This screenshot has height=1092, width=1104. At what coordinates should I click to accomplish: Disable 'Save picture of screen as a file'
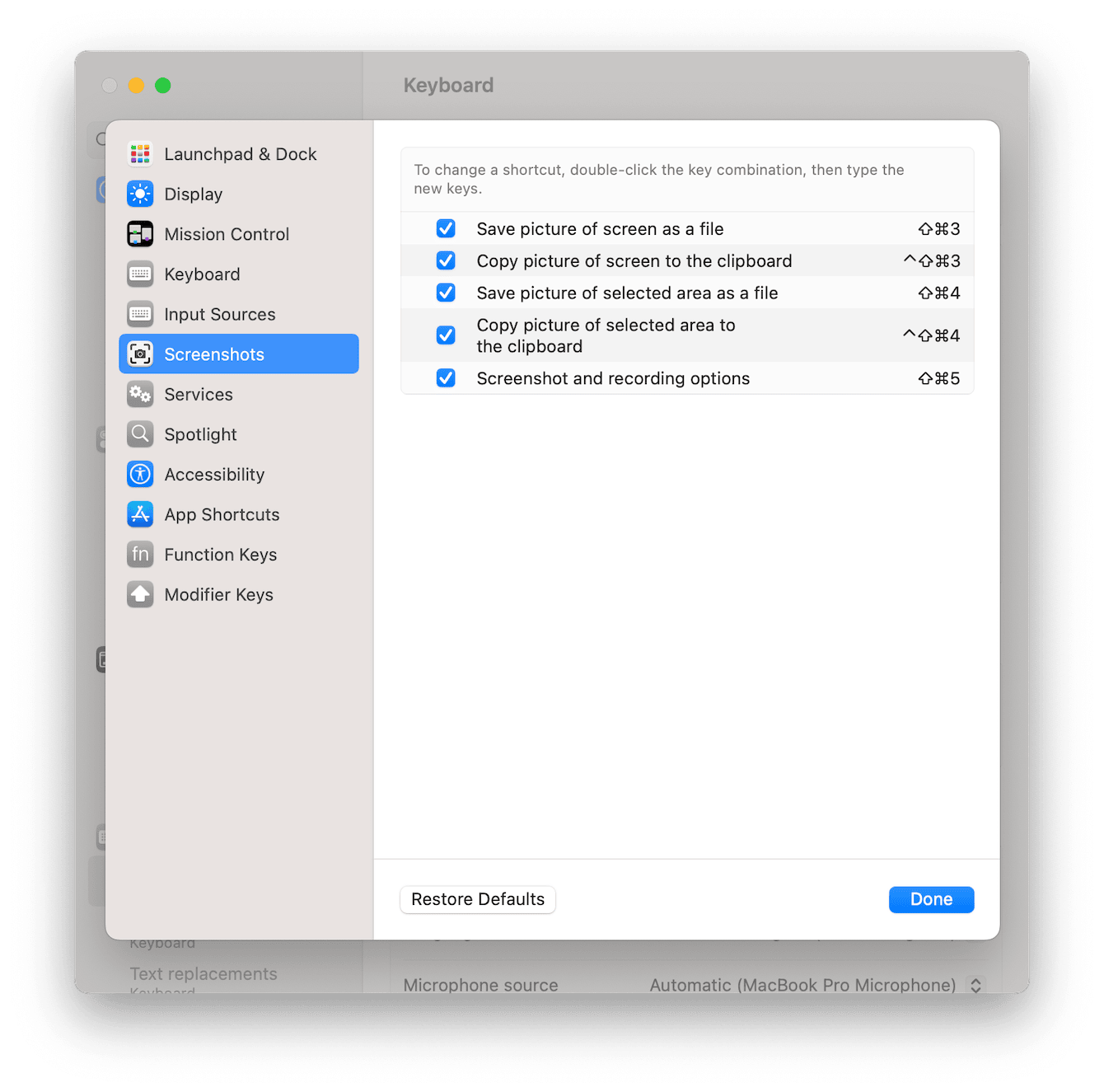(446, 228)
